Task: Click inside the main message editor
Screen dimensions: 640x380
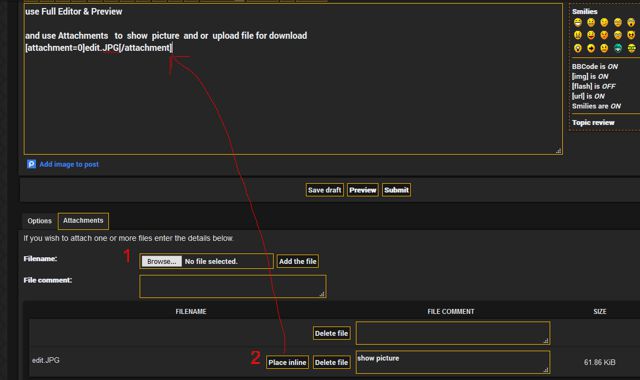Action: pyautogui.click(x=293, y=79)
